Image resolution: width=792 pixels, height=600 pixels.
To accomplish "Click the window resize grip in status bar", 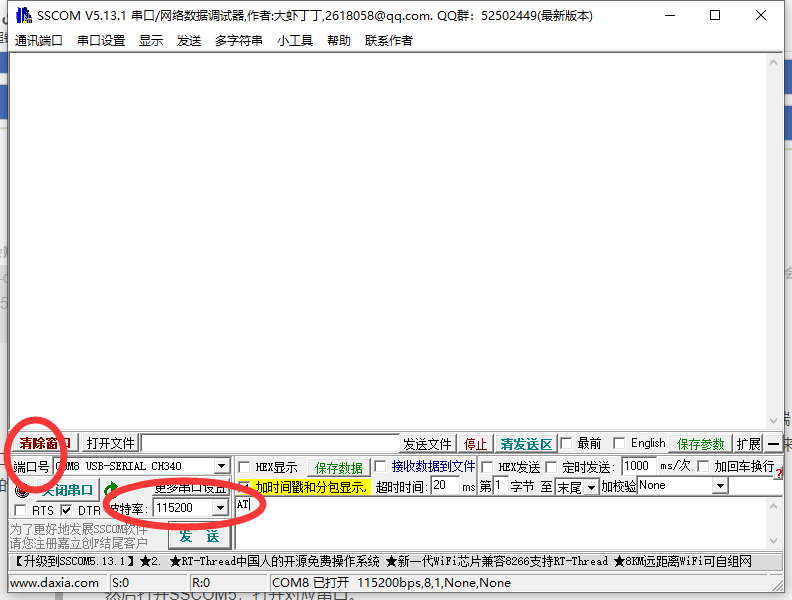I will [x=777, y=584].
